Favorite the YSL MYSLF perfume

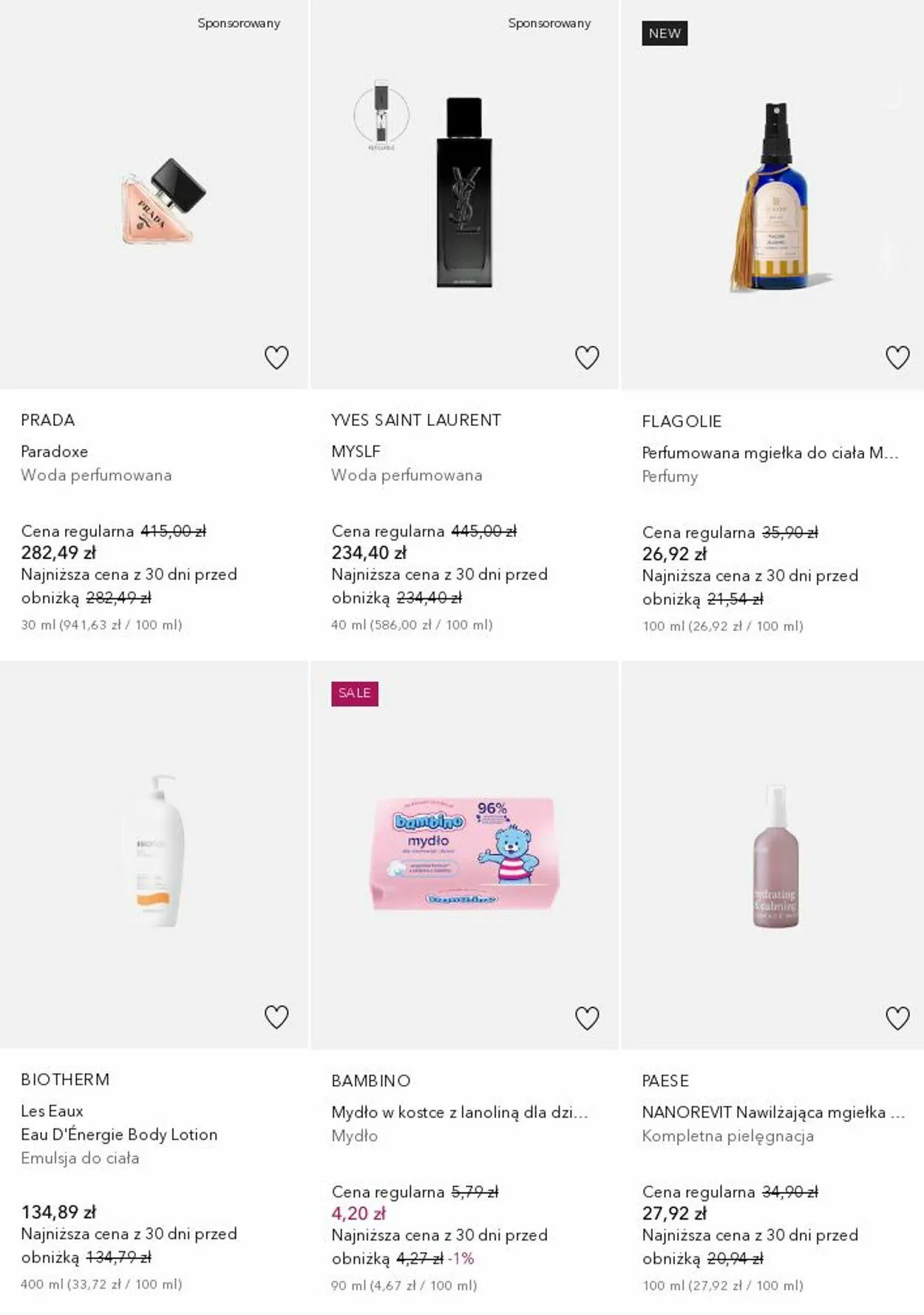[x=587, y=358]
